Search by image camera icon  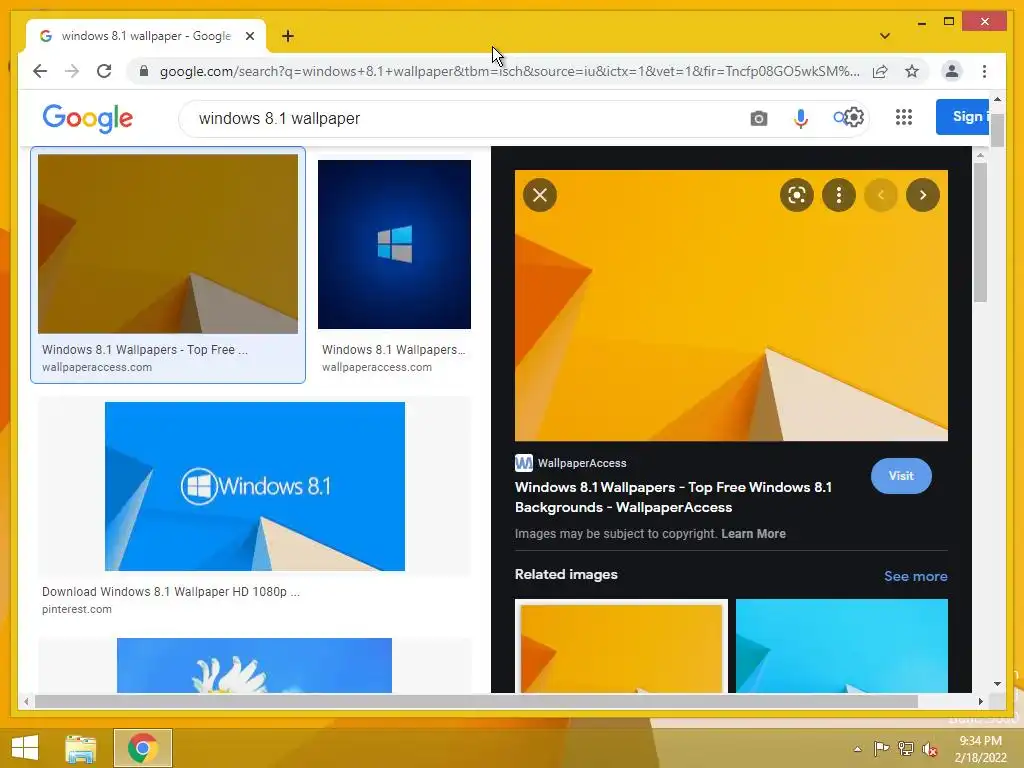(x=758, y=118)
